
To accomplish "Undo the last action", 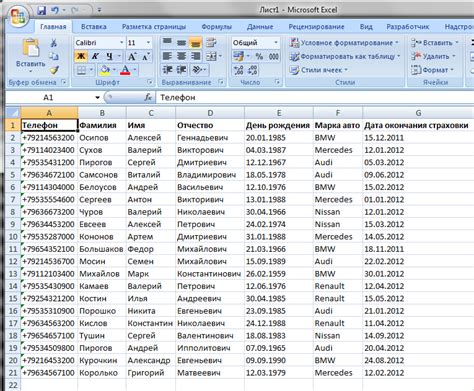I will [55, 10].
